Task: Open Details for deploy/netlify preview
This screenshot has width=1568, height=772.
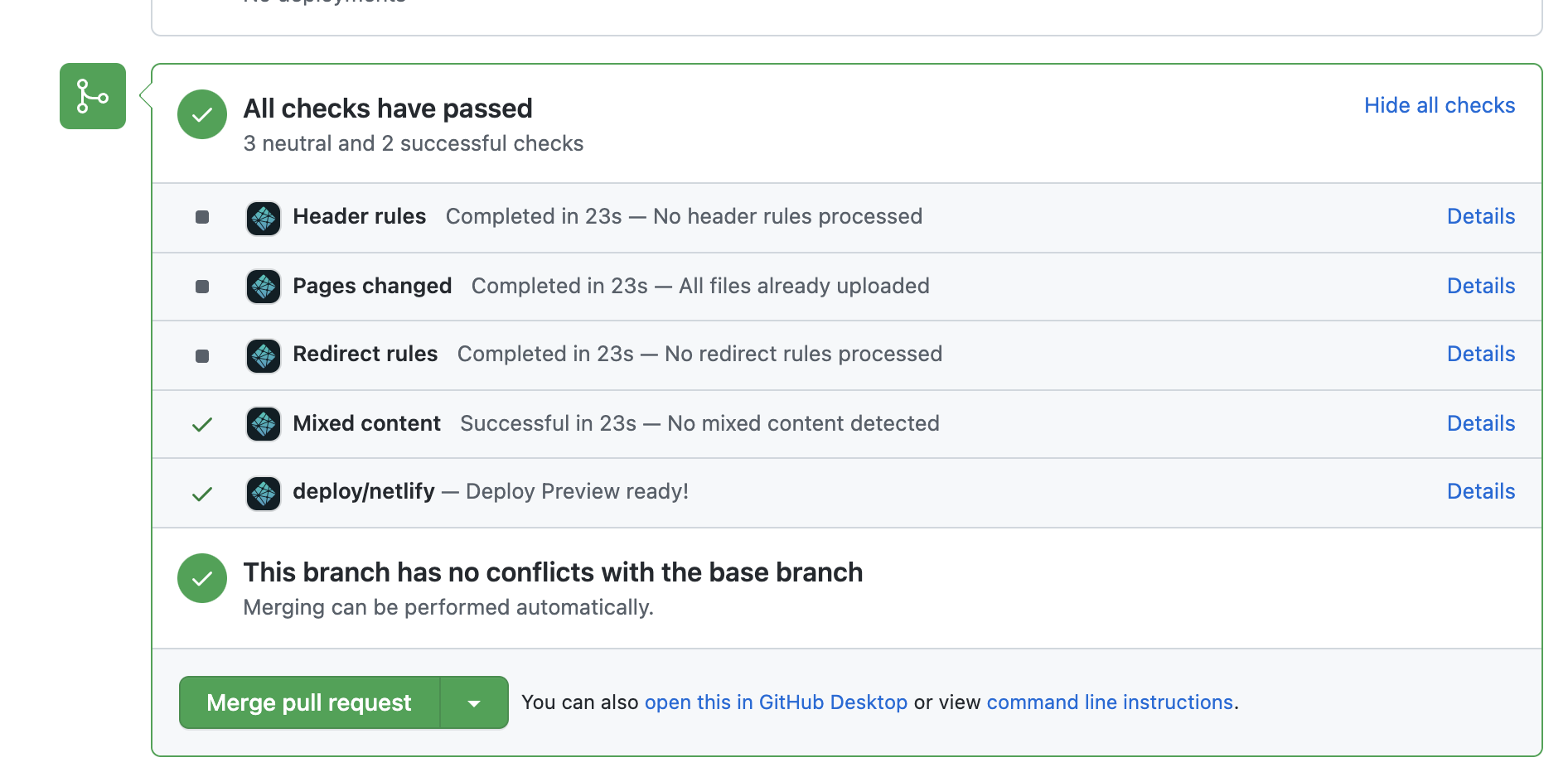Action: click(x=1481, y=491)
